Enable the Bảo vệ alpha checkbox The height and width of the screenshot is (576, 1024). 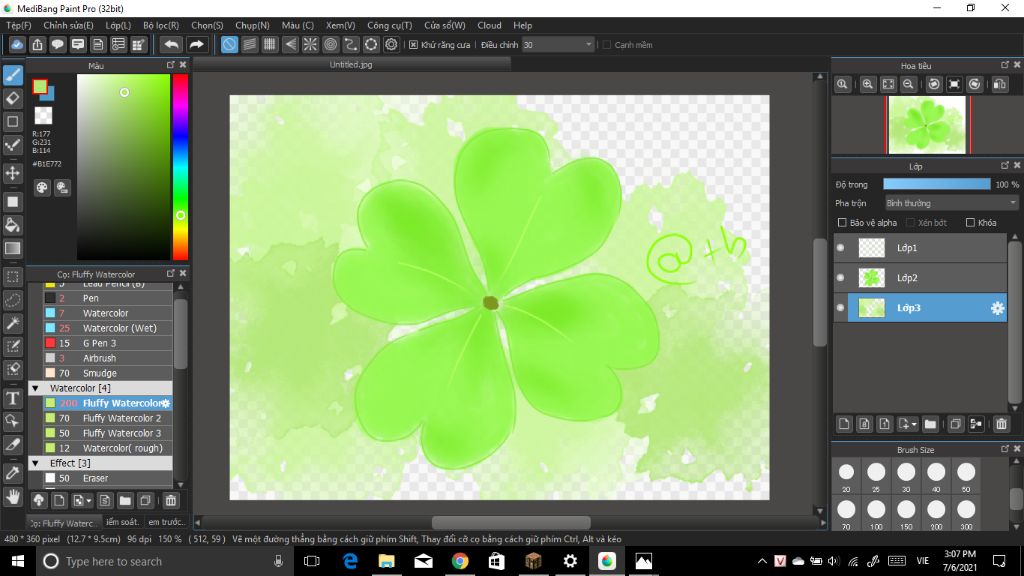point(842,223)
